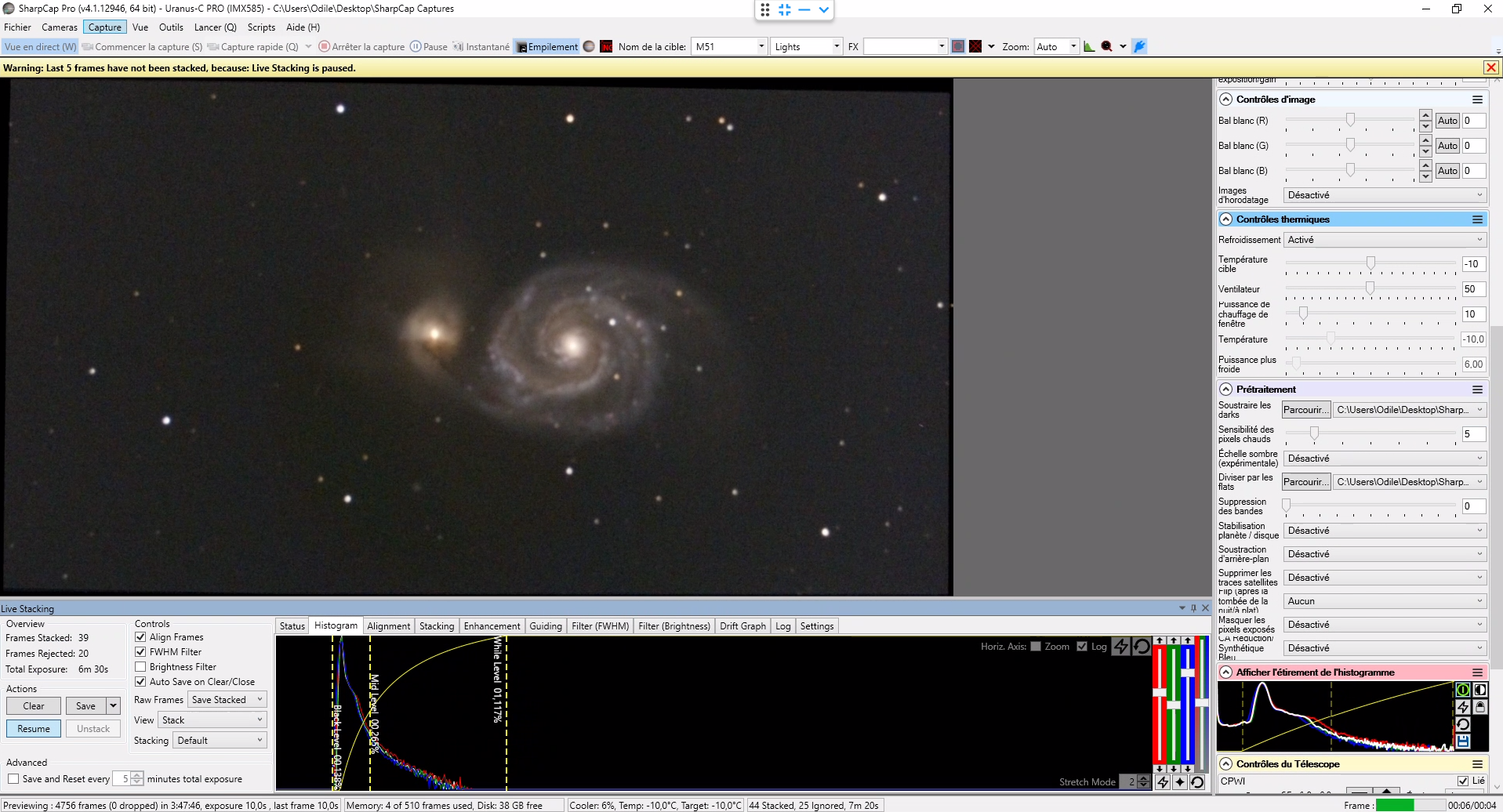Click the half-black contrast icon in mini histogram
1503x812 pixels.
point(1480,690)
